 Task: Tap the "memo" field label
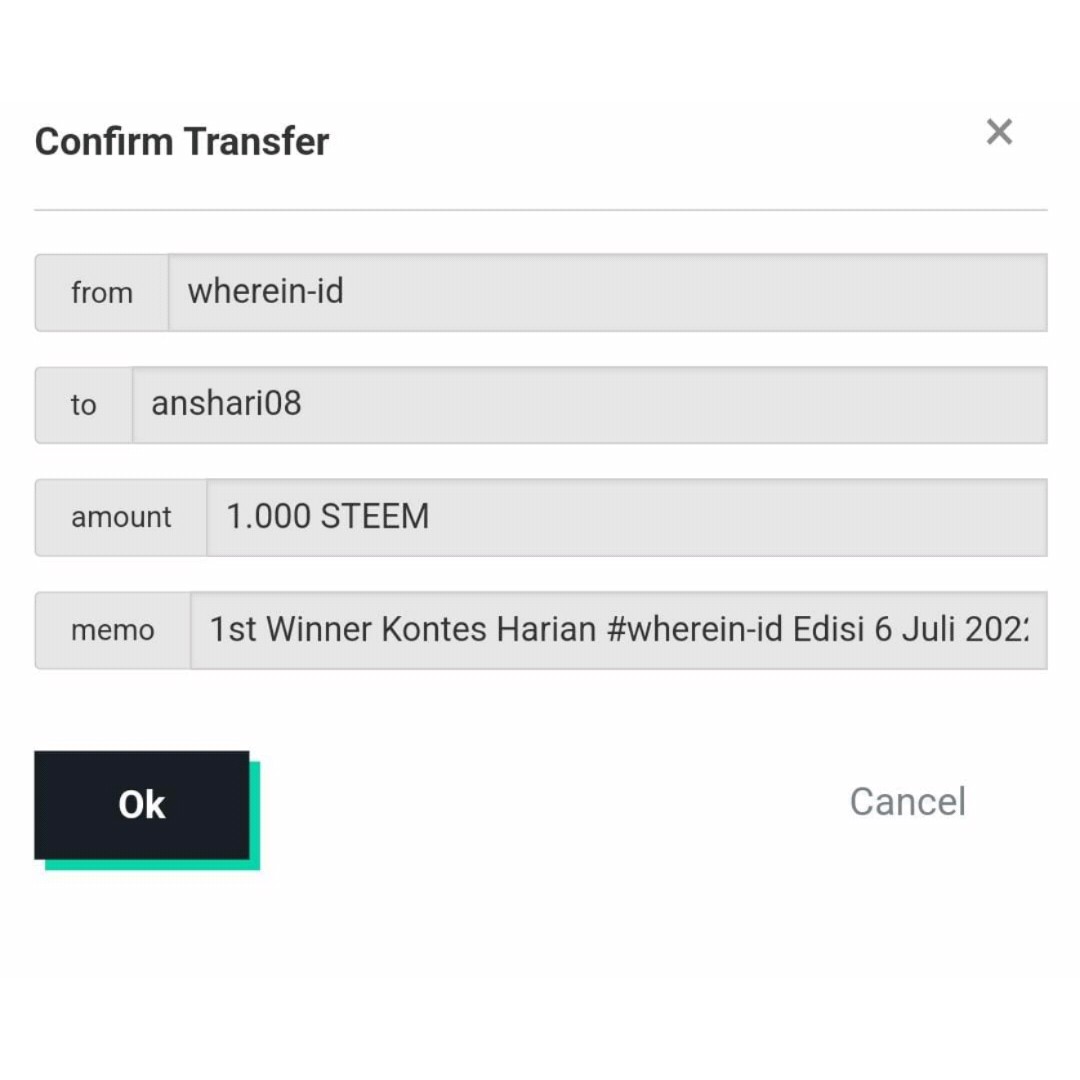113,630
